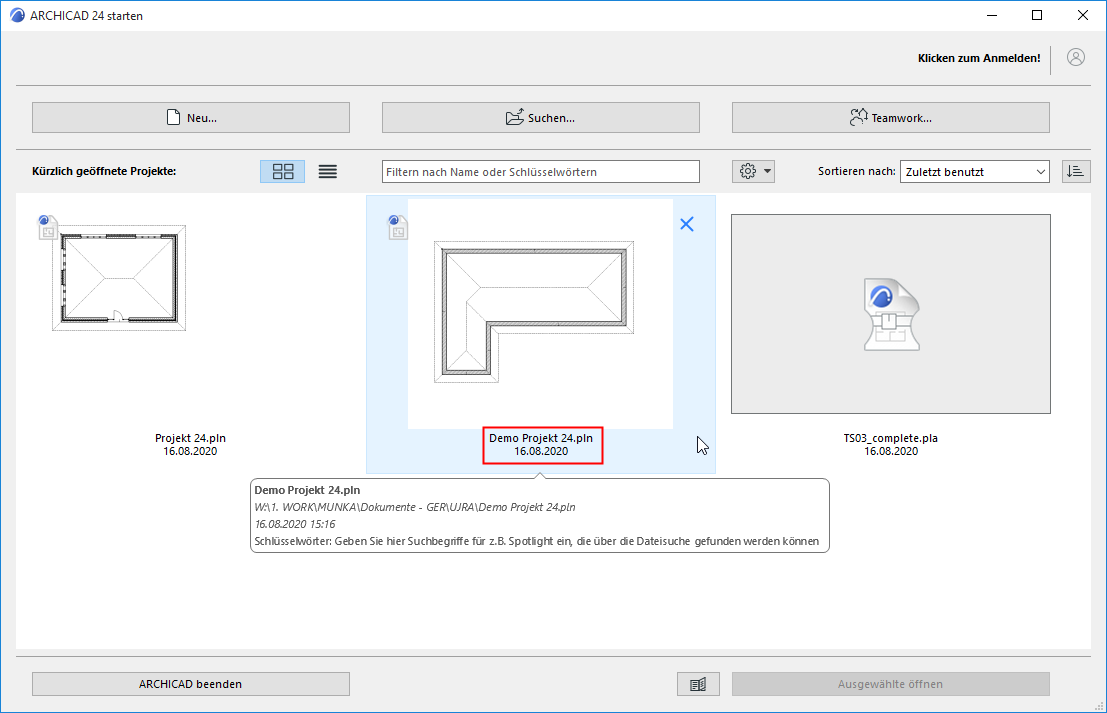Click the archive file icon in TS03 preview
This screenshot has width=1107, height=713.
pos(891,315)
